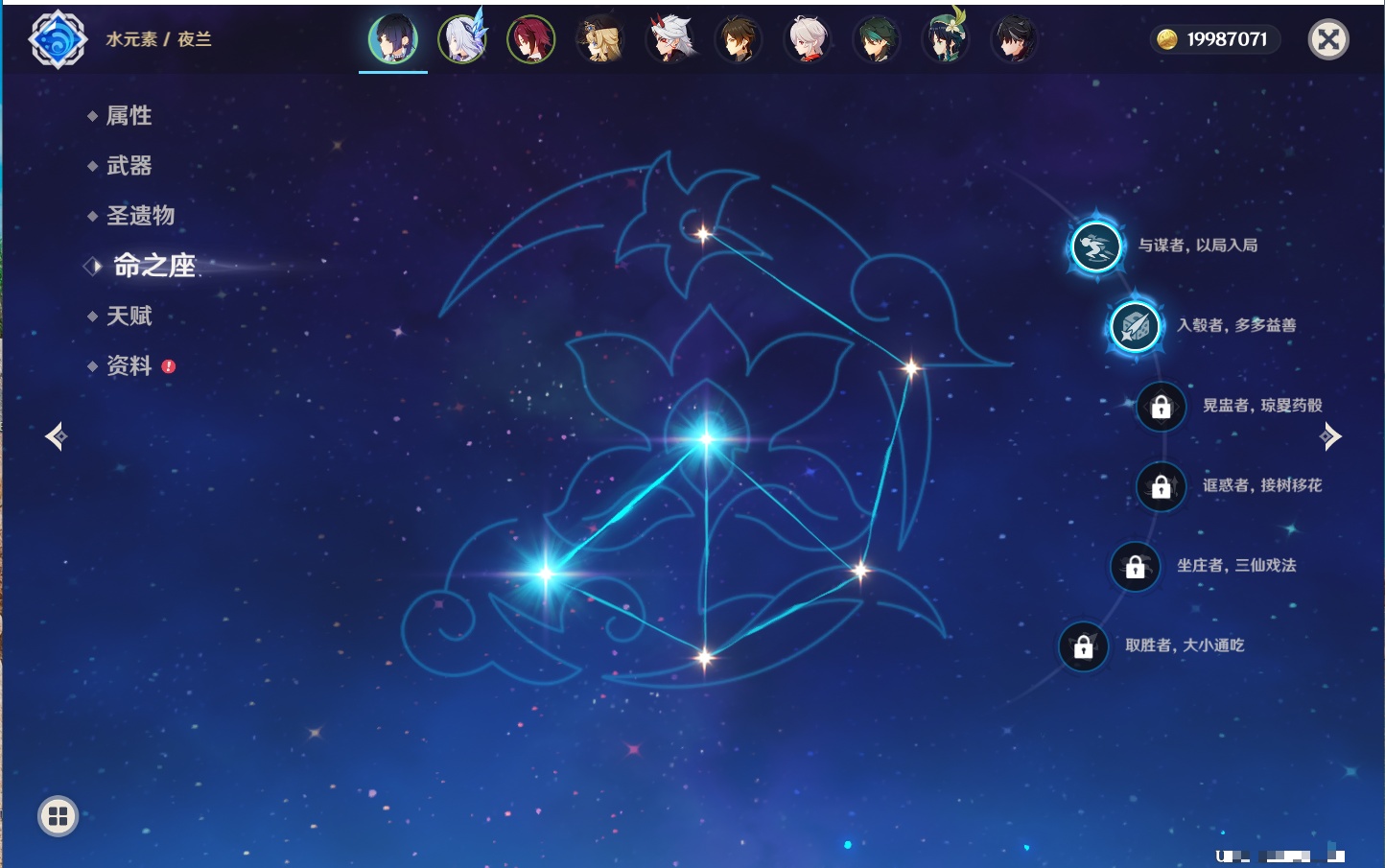Switch to Arataki Itto's horned avatar

point(669,39)
